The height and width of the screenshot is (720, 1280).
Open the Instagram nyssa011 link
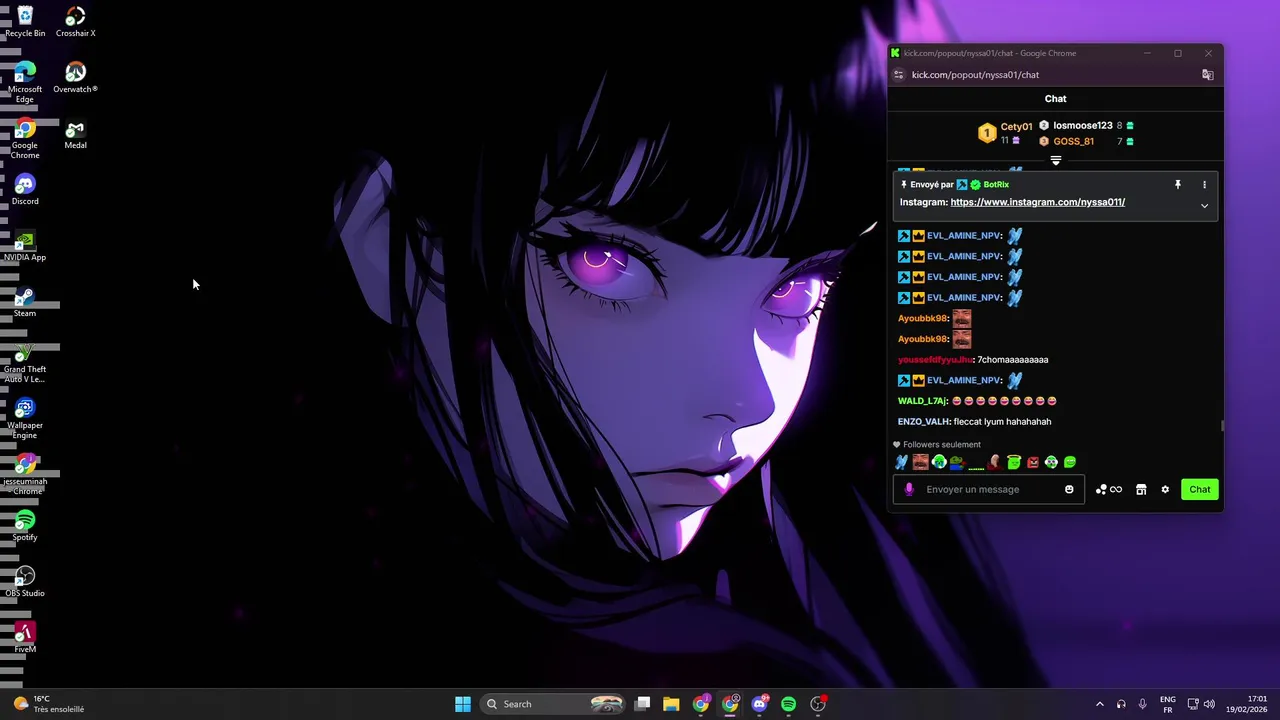pos(1037,202)
